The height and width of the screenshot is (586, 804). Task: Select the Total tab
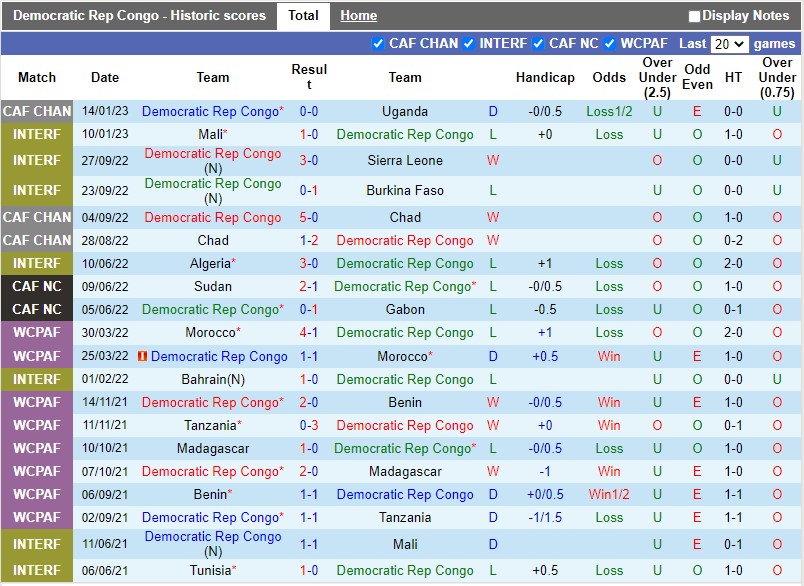pyautogui.click(x=303, y=15)
